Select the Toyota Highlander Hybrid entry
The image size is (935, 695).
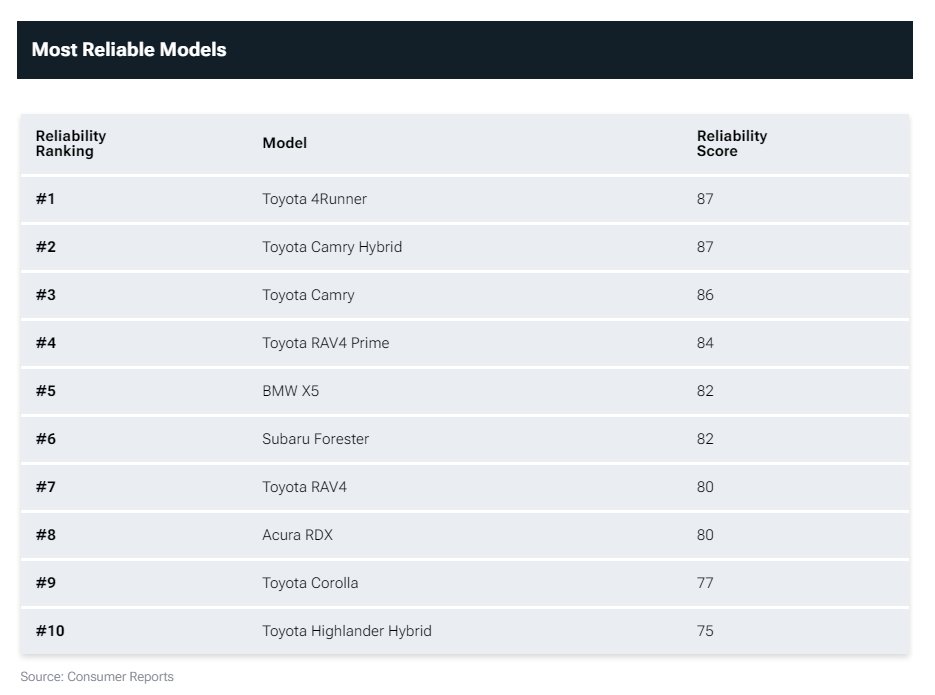click(x=346, y=631)
